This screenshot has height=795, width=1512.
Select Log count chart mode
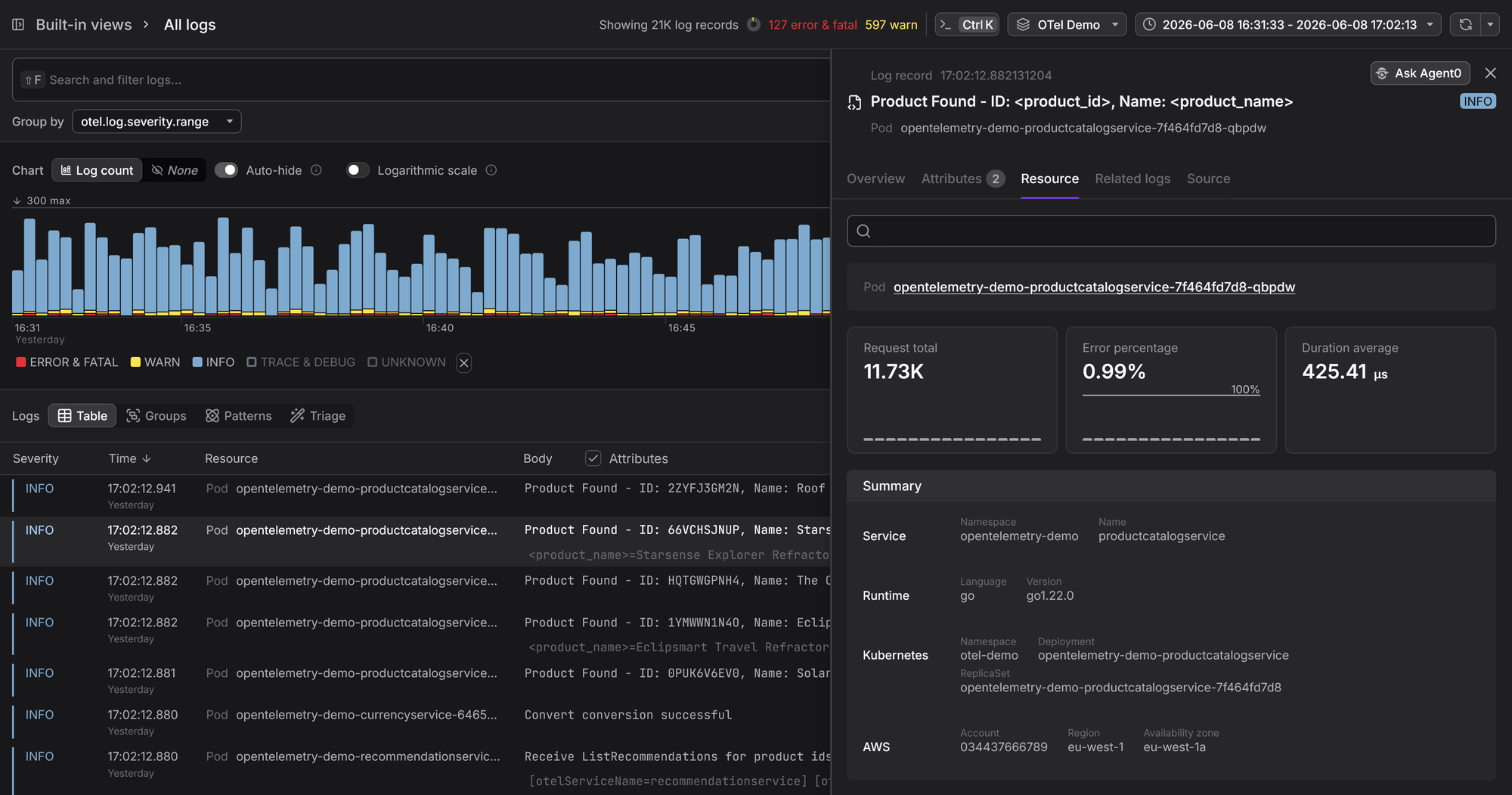click(x=97, y=170)
